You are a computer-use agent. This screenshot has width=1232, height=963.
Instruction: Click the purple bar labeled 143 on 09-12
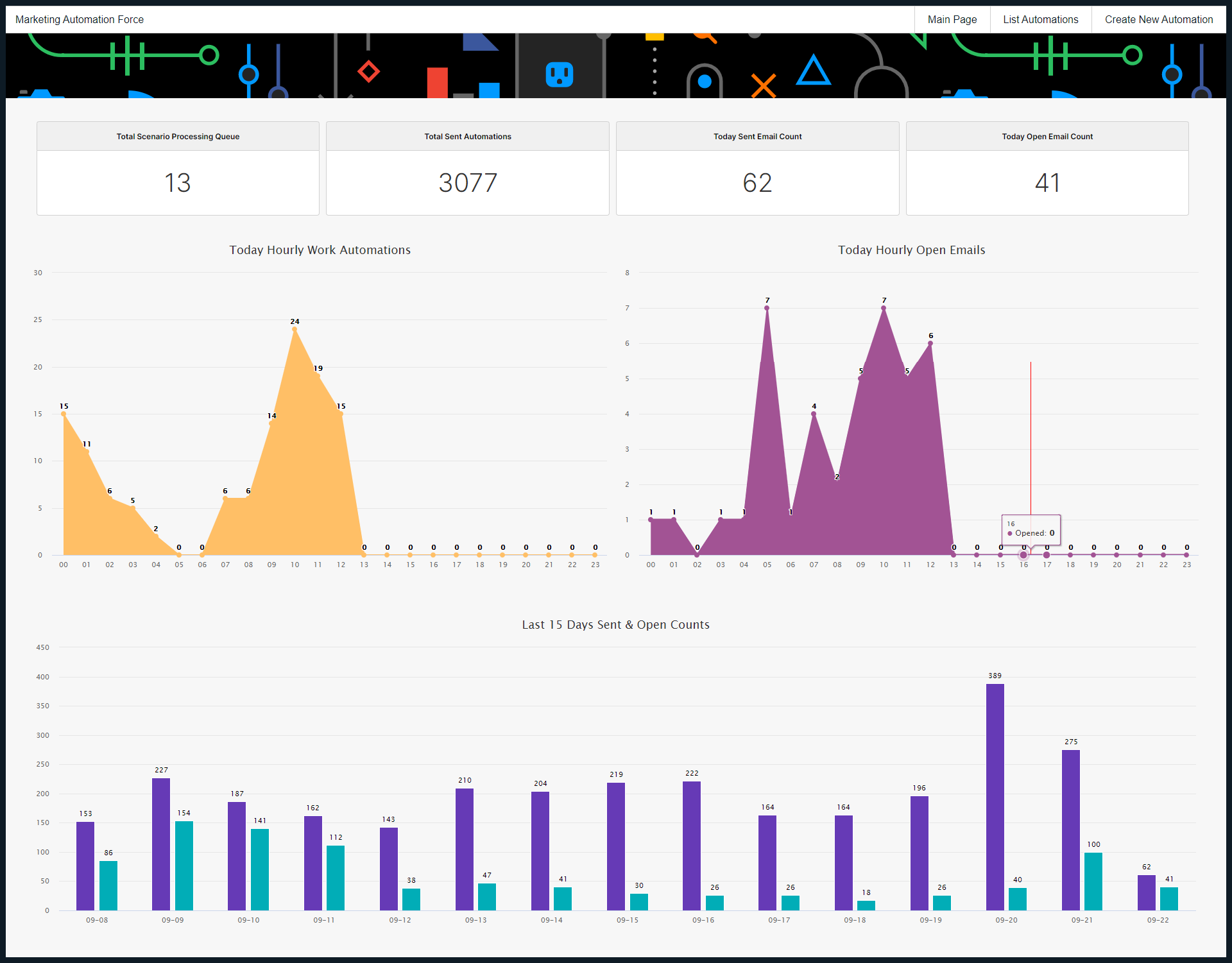[x=389, y=869]
